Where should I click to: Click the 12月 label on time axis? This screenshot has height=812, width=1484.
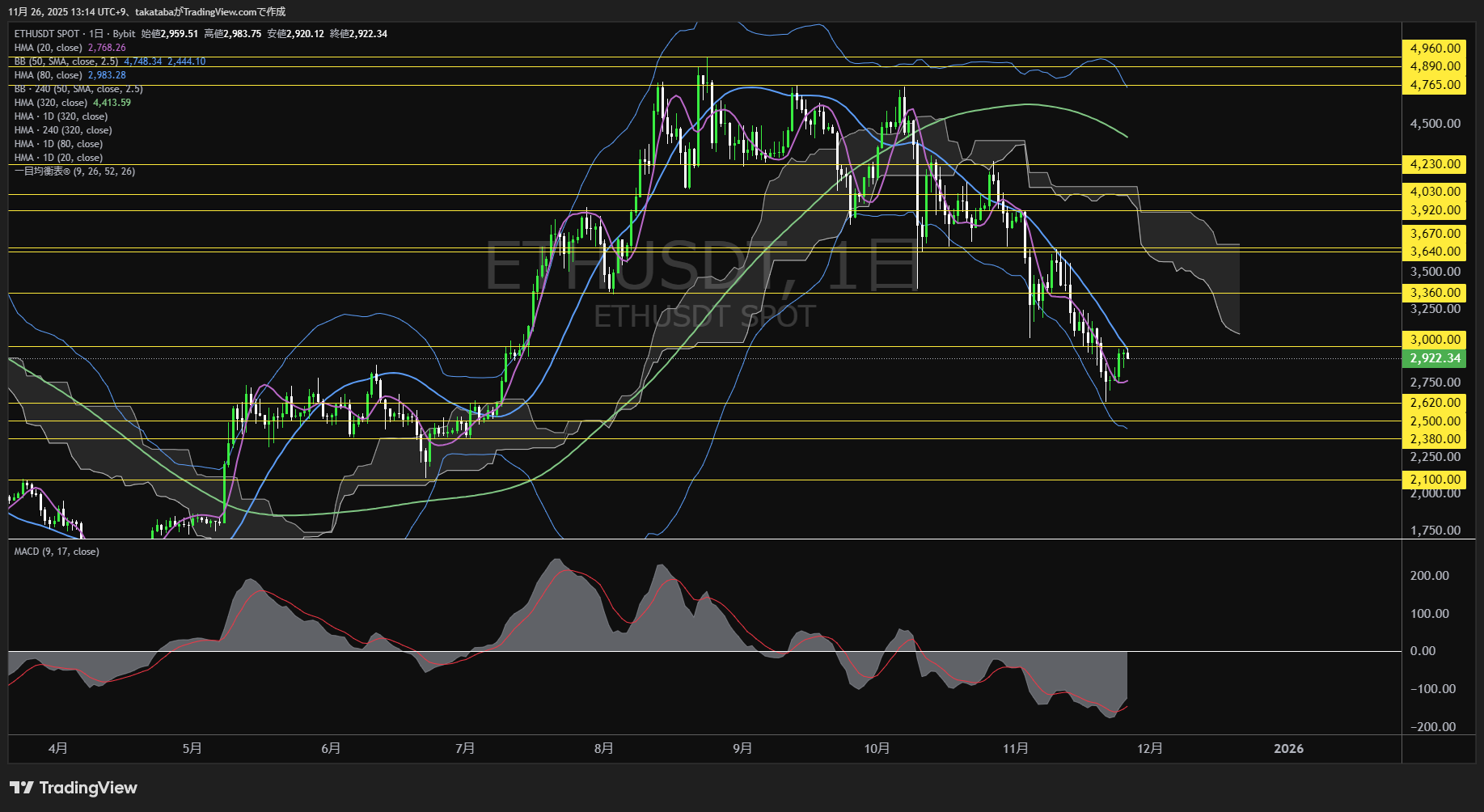click(x=1149, y=749)
